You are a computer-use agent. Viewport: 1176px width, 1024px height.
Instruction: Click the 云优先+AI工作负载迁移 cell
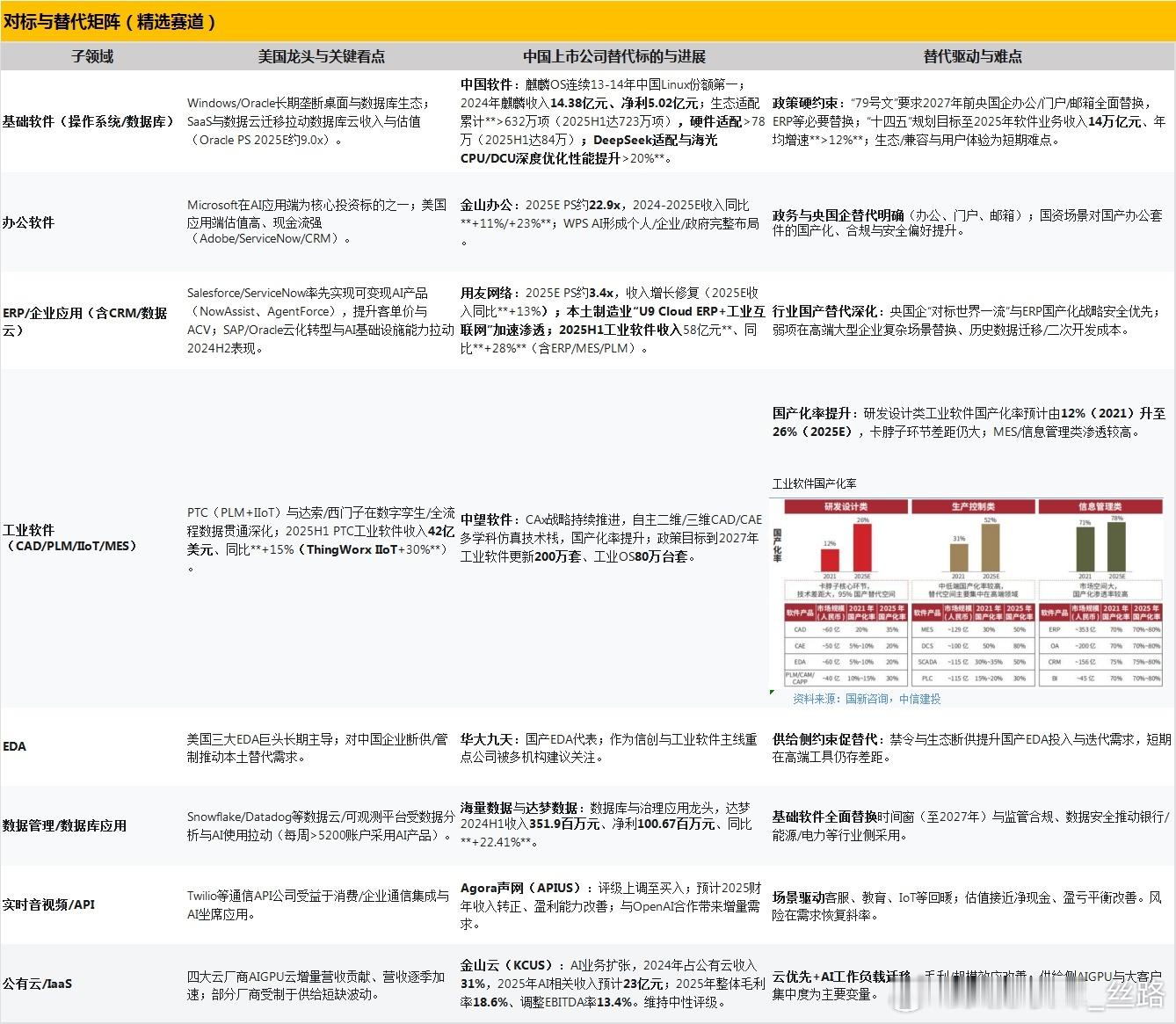coord(967,984)
